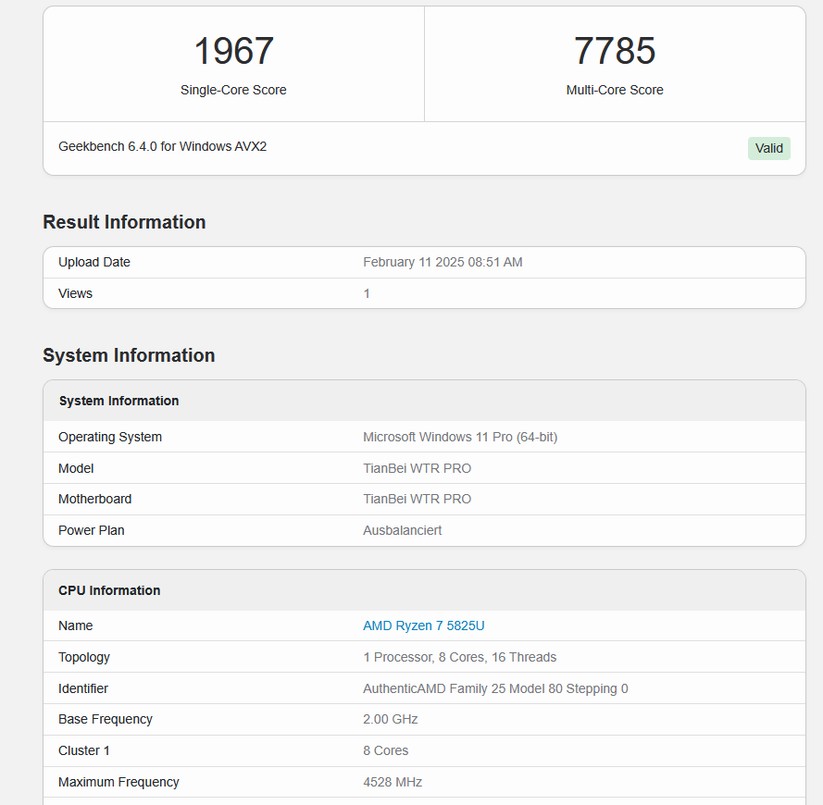Screen dimensions: 823x805
Task: Click the green Valid badge
Action: pyautogui.click(x=768, y=148)
